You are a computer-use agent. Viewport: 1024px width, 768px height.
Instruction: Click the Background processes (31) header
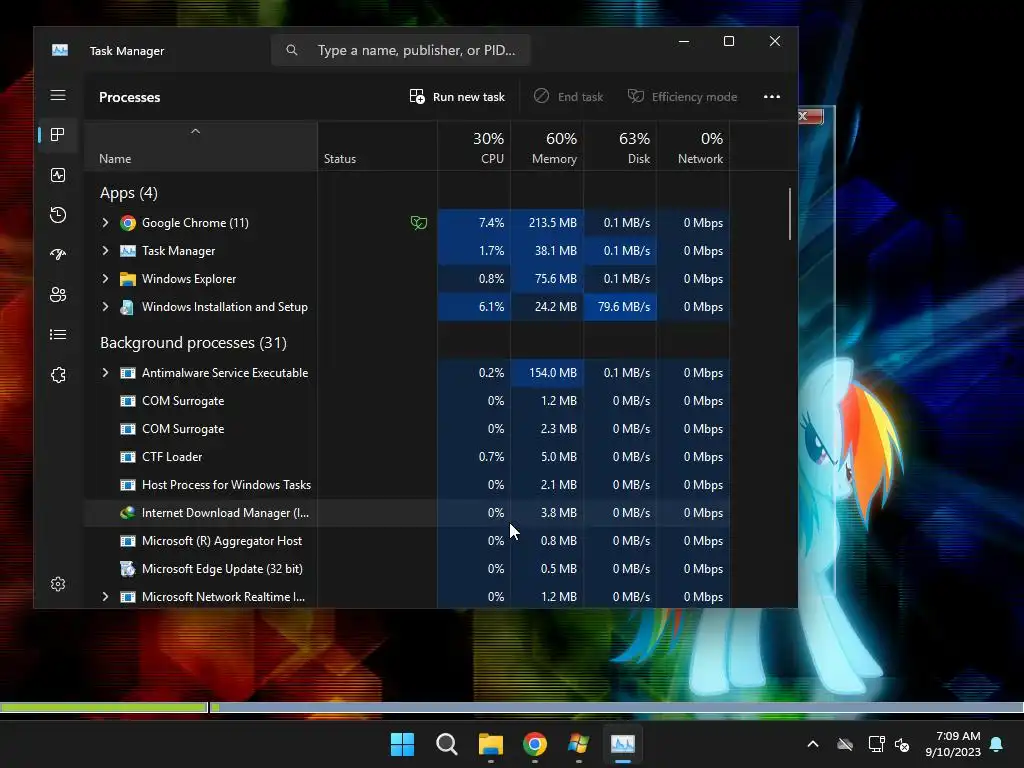(x=193, y=343)
